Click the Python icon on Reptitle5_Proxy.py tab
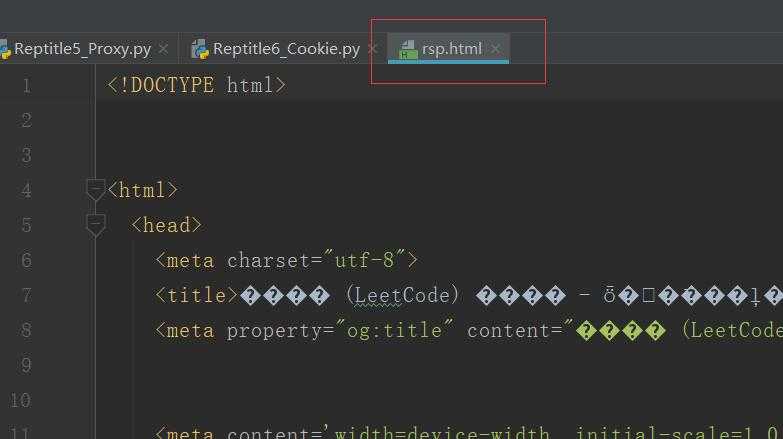This screenshot has height=439, width=783. click(x=5, y=49)
